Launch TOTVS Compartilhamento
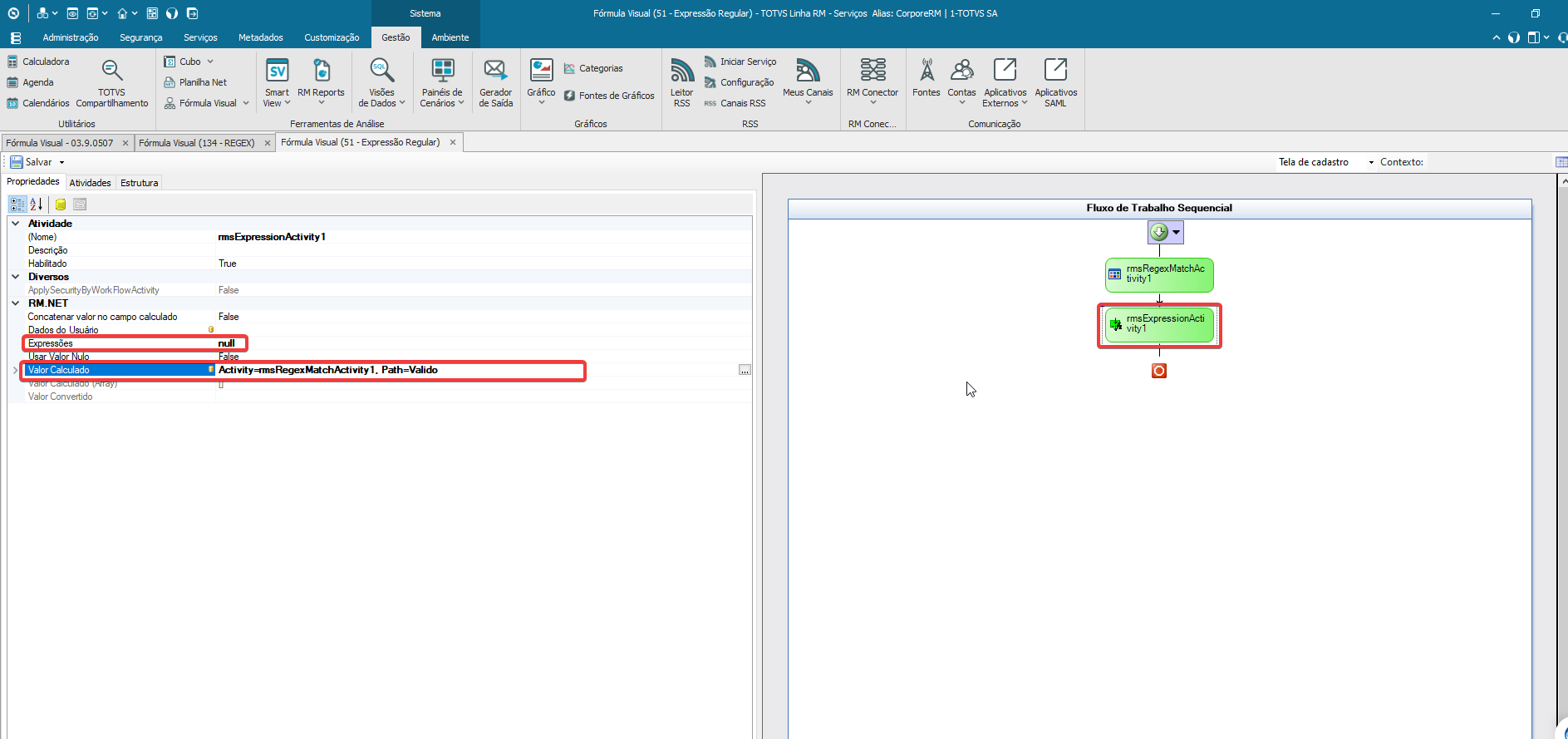The height and width of the screenshot is (739, 1568). (112, 83)
